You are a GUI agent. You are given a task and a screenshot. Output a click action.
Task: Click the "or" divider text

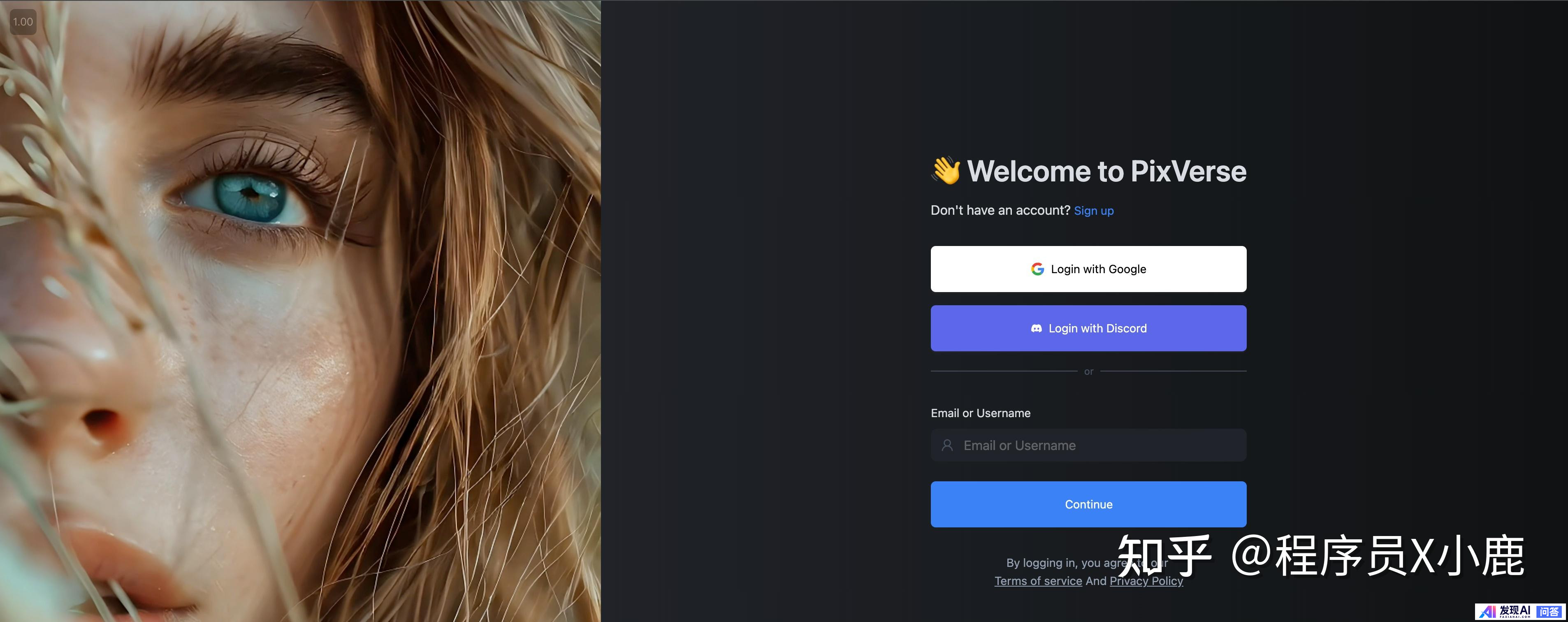[1088, 371]
